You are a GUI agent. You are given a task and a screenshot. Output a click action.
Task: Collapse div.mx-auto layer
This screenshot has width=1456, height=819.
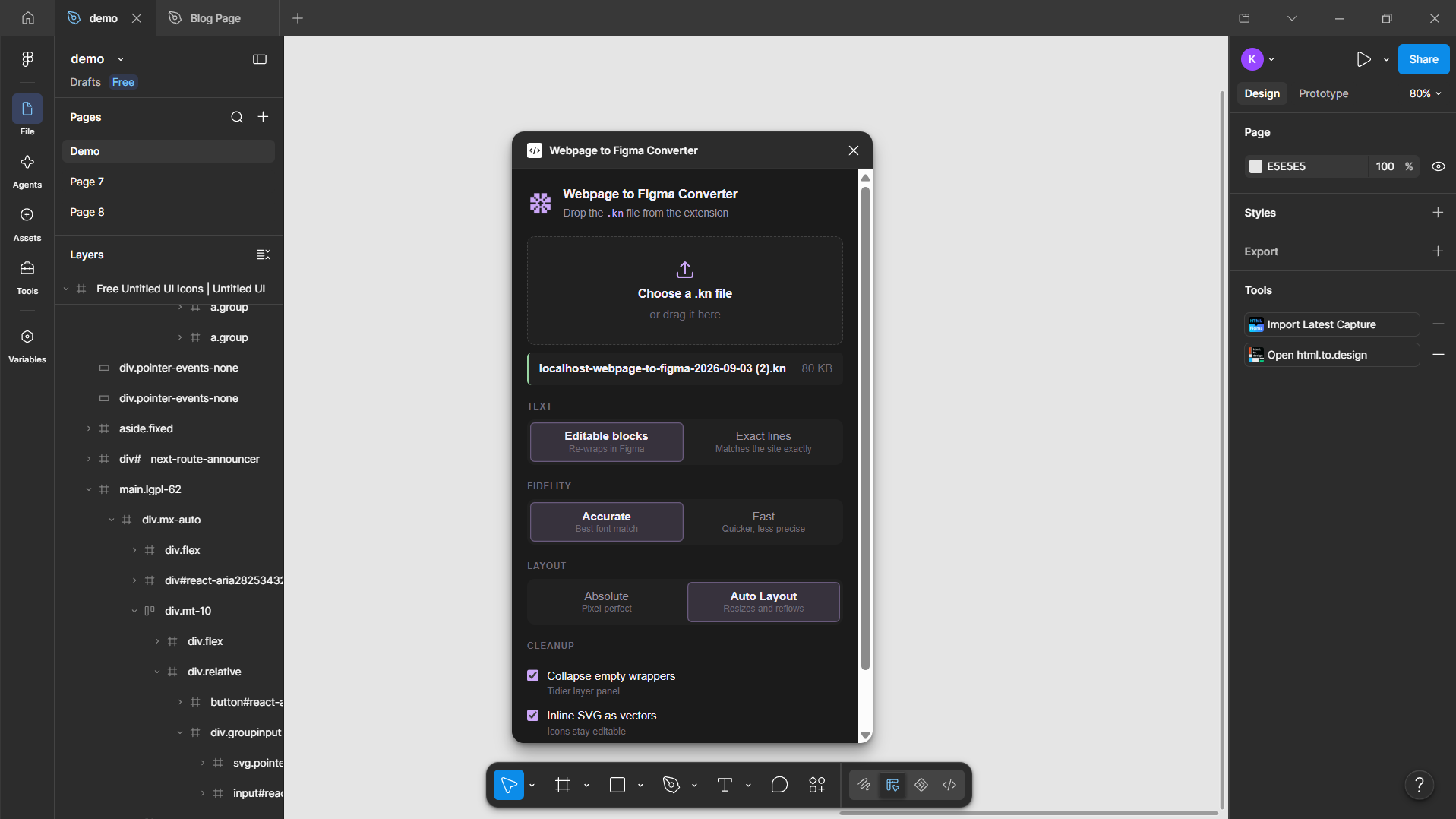(x=112, y=520)
